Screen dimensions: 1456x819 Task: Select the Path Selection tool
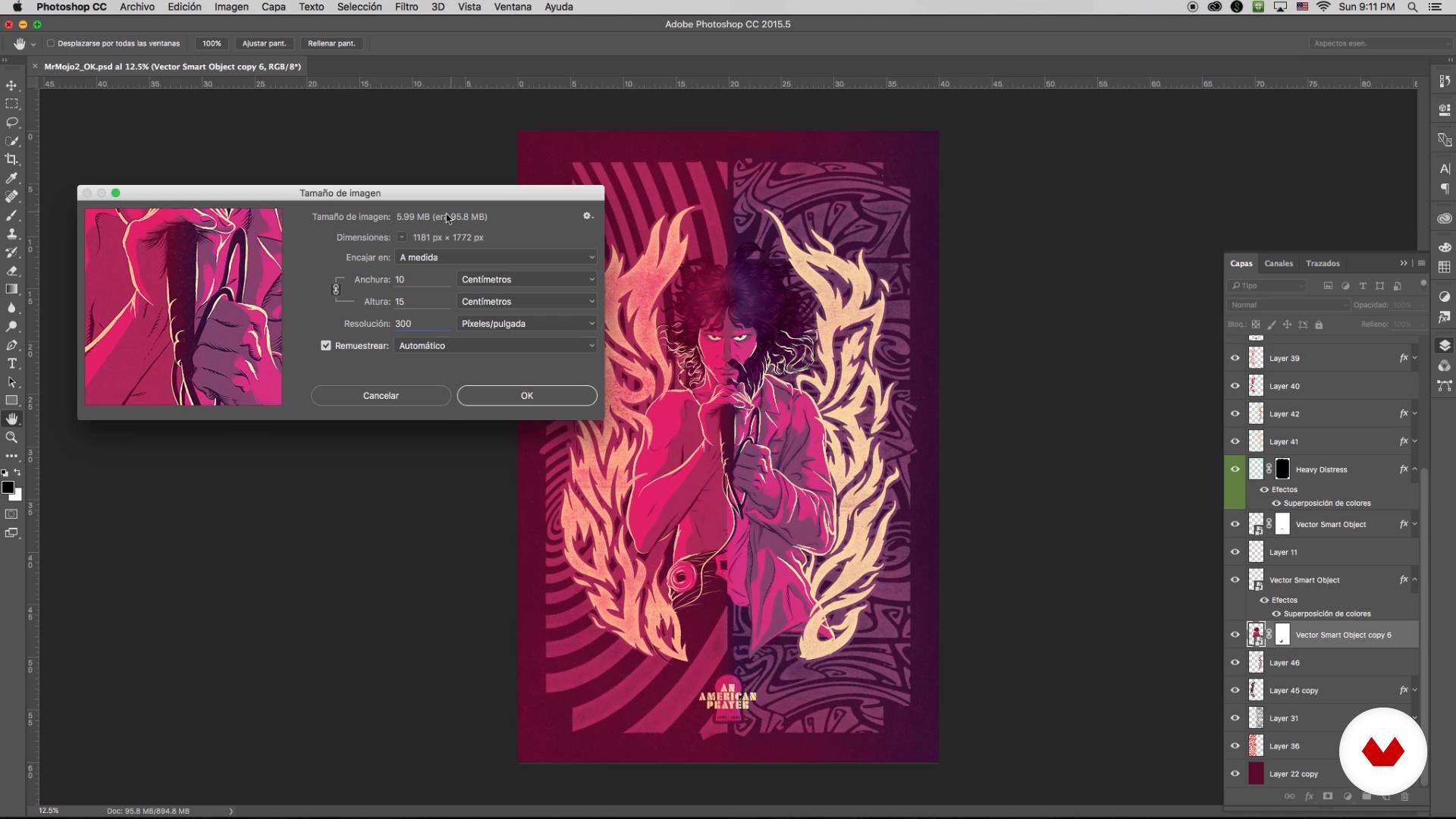coord(11,382)
